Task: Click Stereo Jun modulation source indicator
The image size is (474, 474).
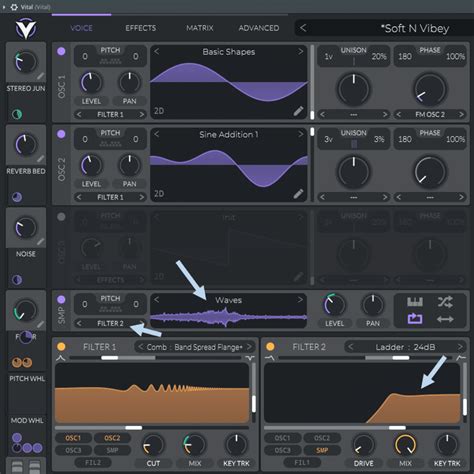Action: [x=17, y=114]
